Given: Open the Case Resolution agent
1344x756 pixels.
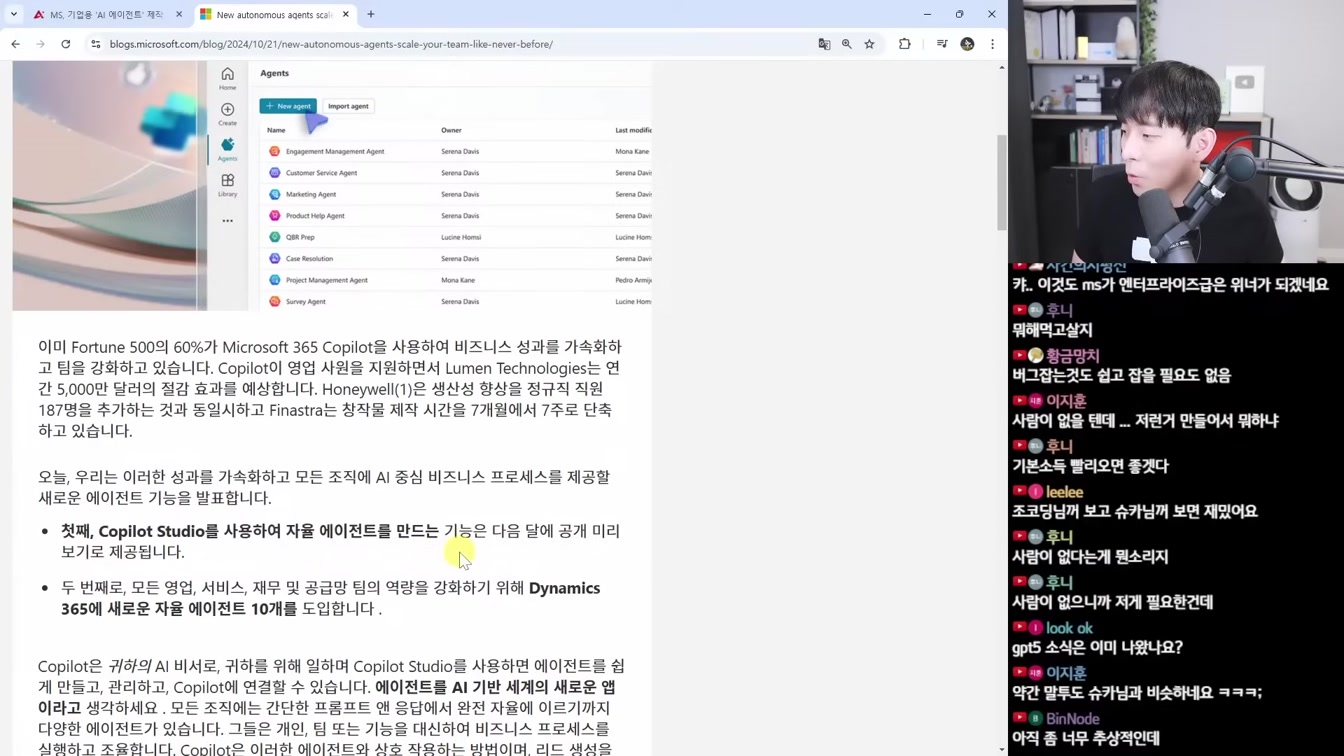Looking at the screenshot, I should coord(456,258).
